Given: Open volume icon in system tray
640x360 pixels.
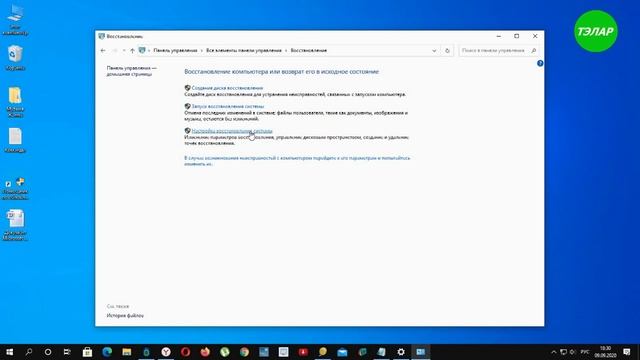Looking at the screenshot, I should (573, 352).
